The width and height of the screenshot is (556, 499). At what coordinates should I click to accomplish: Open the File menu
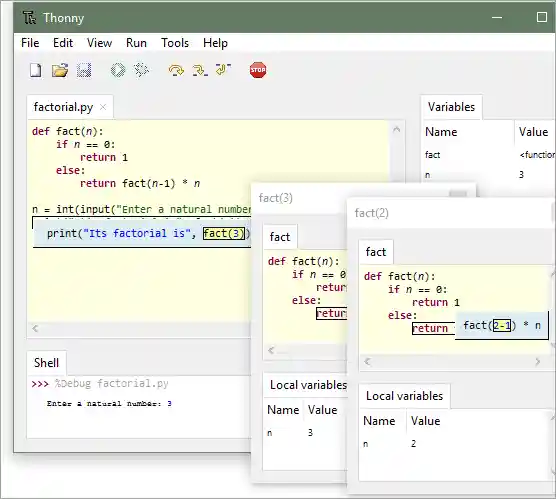tap(30, 43)
